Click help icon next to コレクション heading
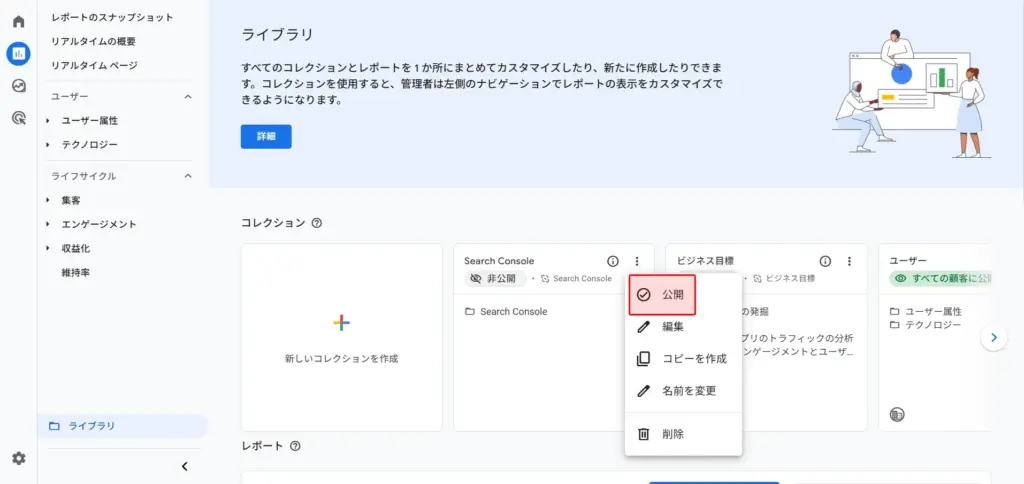 pos(317,223)
